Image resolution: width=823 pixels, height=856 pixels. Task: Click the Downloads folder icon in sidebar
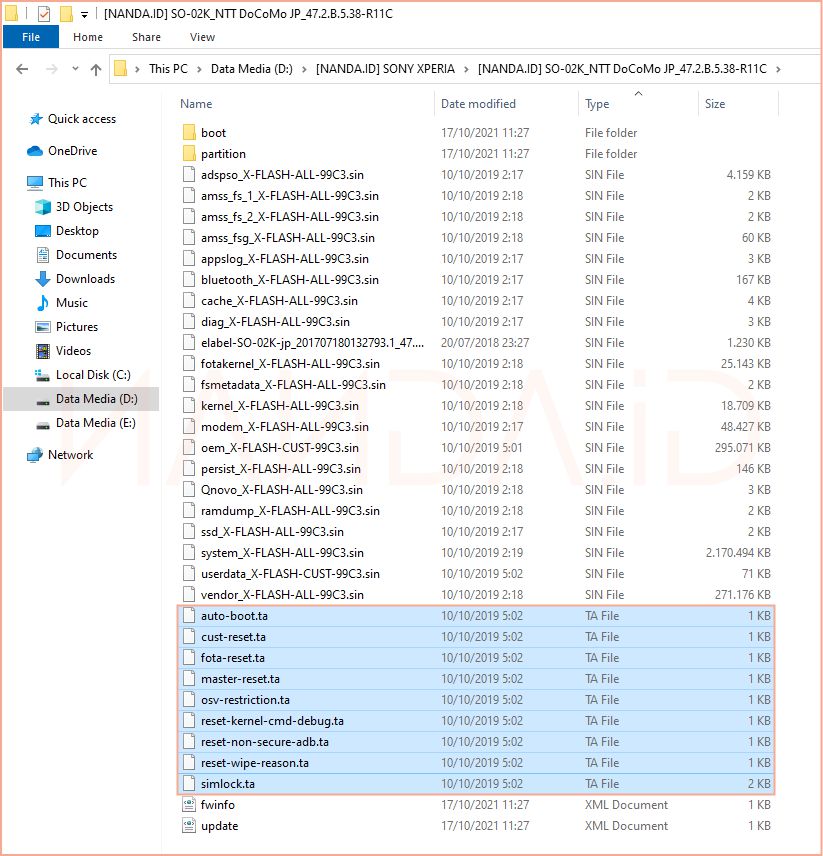[x=43, y=279]
